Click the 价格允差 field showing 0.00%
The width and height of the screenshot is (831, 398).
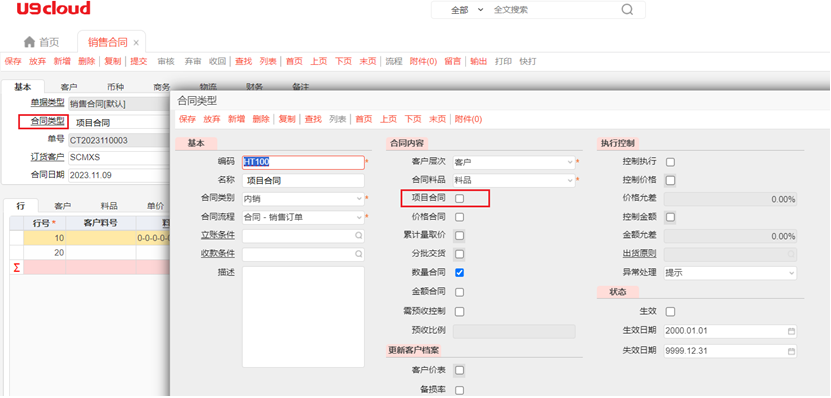[x=730, y=199]
